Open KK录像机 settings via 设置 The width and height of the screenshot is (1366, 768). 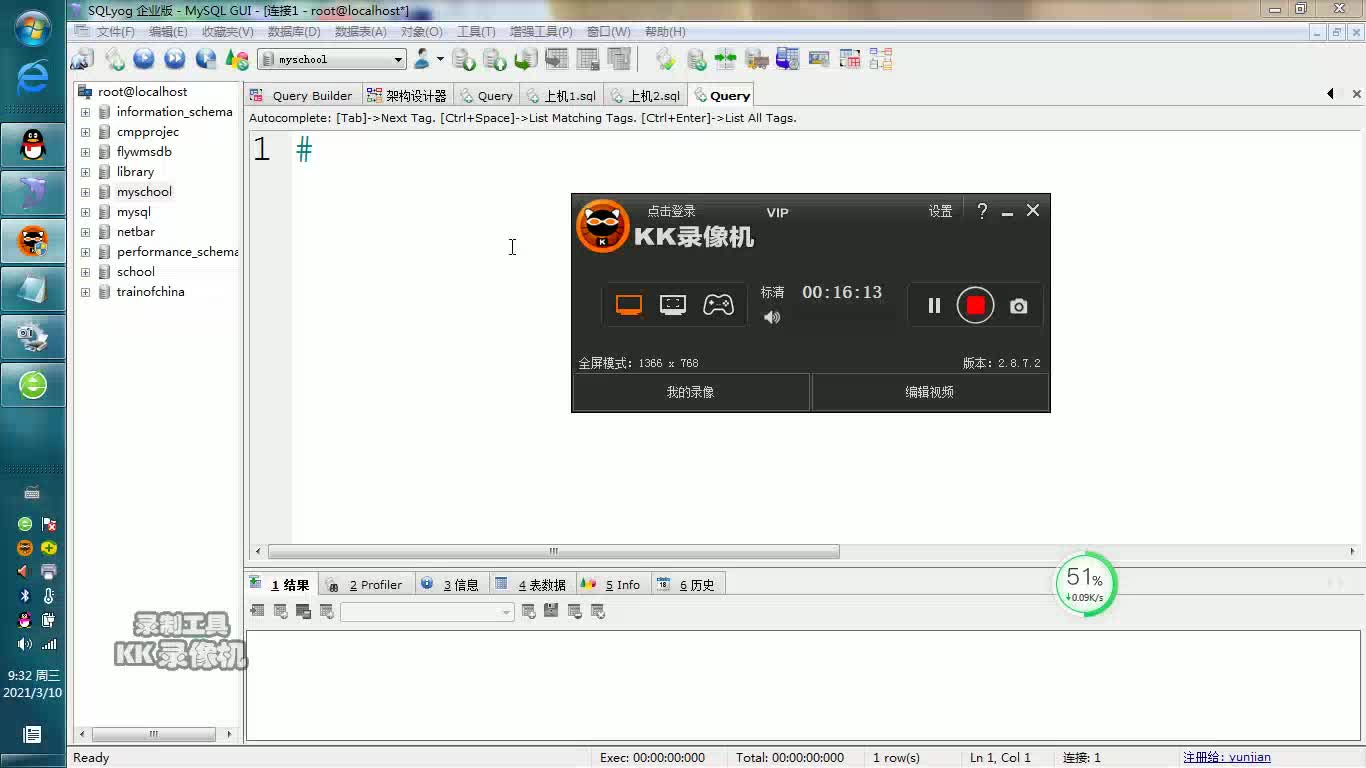coord(940,211)
